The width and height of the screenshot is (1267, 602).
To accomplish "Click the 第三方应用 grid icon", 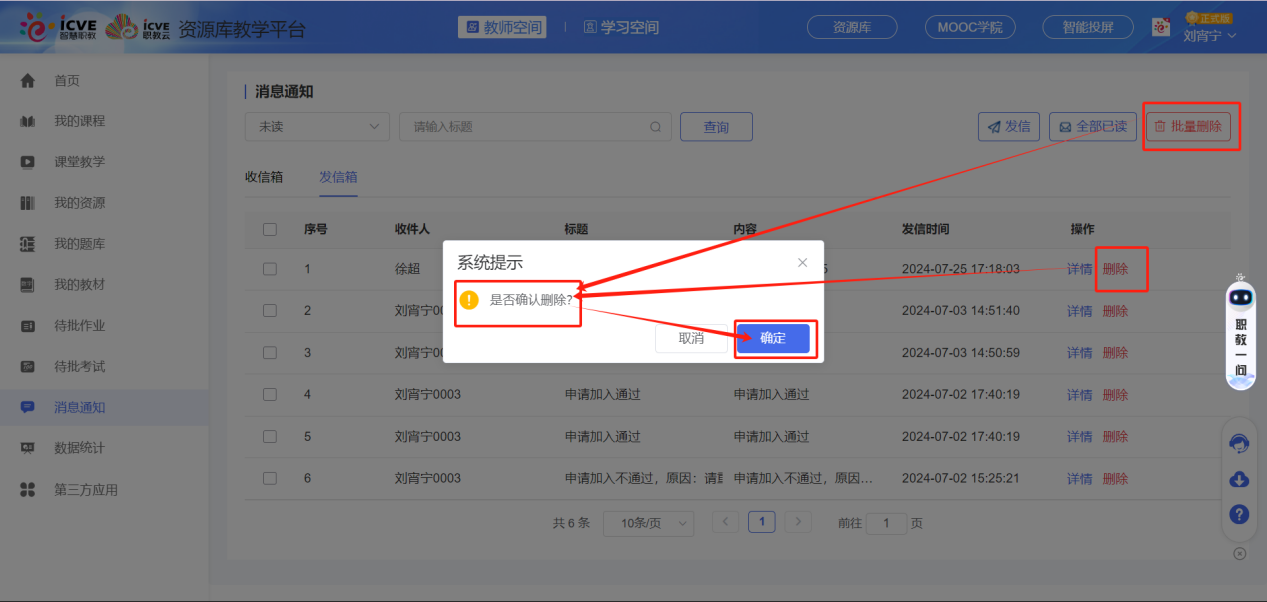I will pos(28,490).
